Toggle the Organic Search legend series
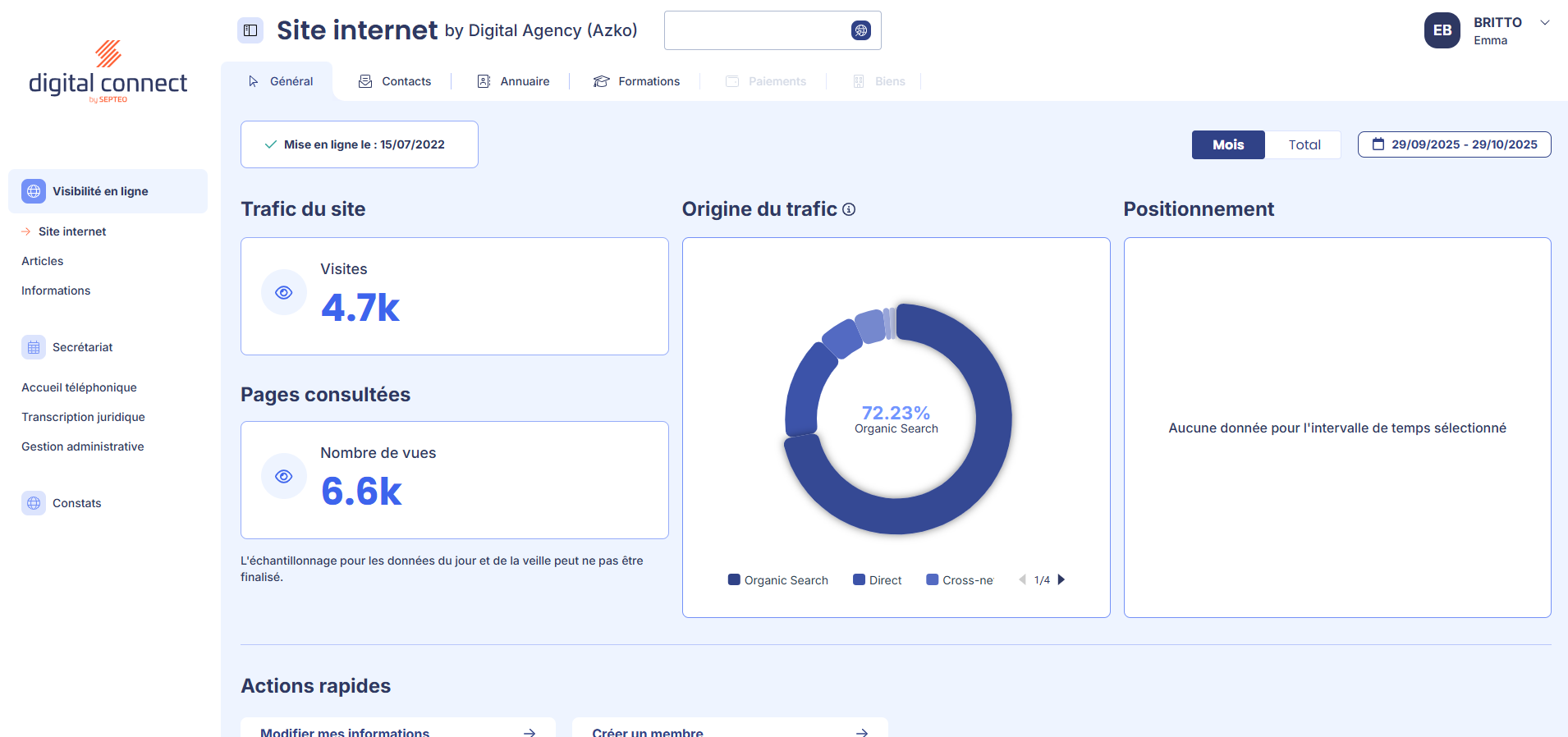 pyautogui.click(x=778, y=580)
